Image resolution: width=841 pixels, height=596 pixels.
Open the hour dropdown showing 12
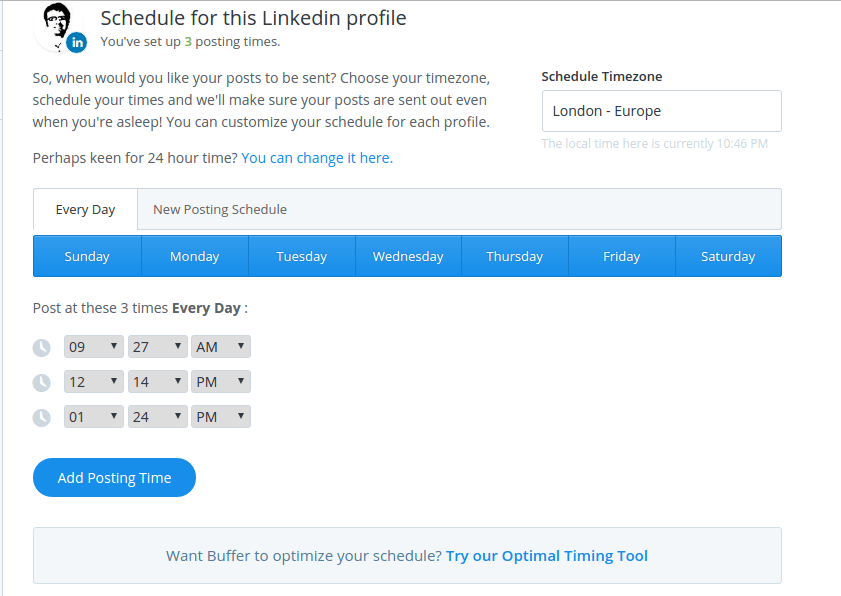94,382
